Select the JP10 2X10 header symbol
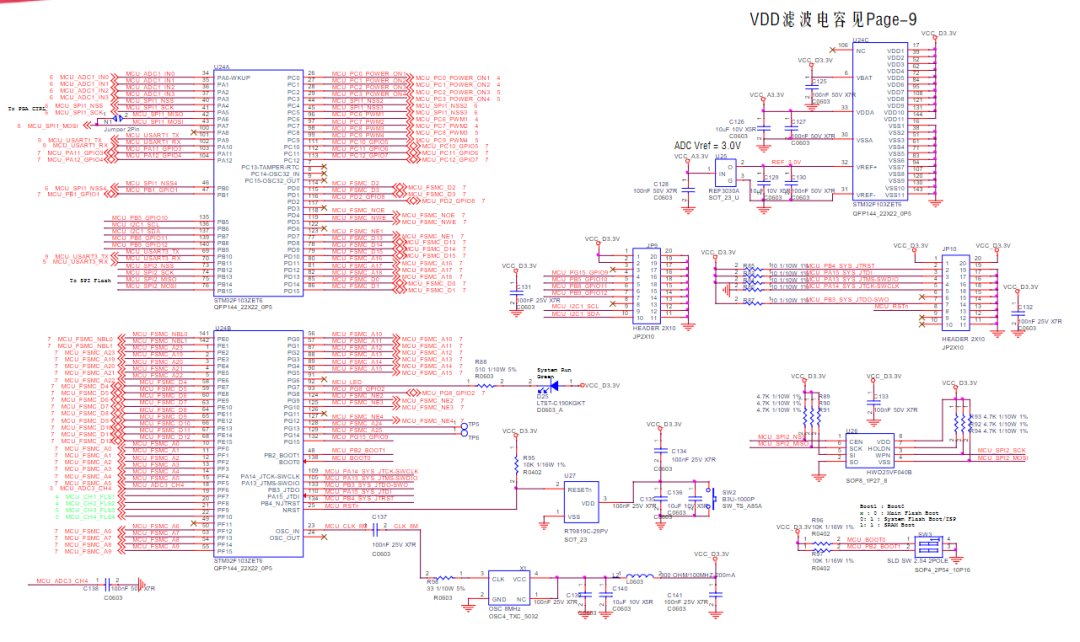The image size is (1080, 642). click(x=955, y=293)
